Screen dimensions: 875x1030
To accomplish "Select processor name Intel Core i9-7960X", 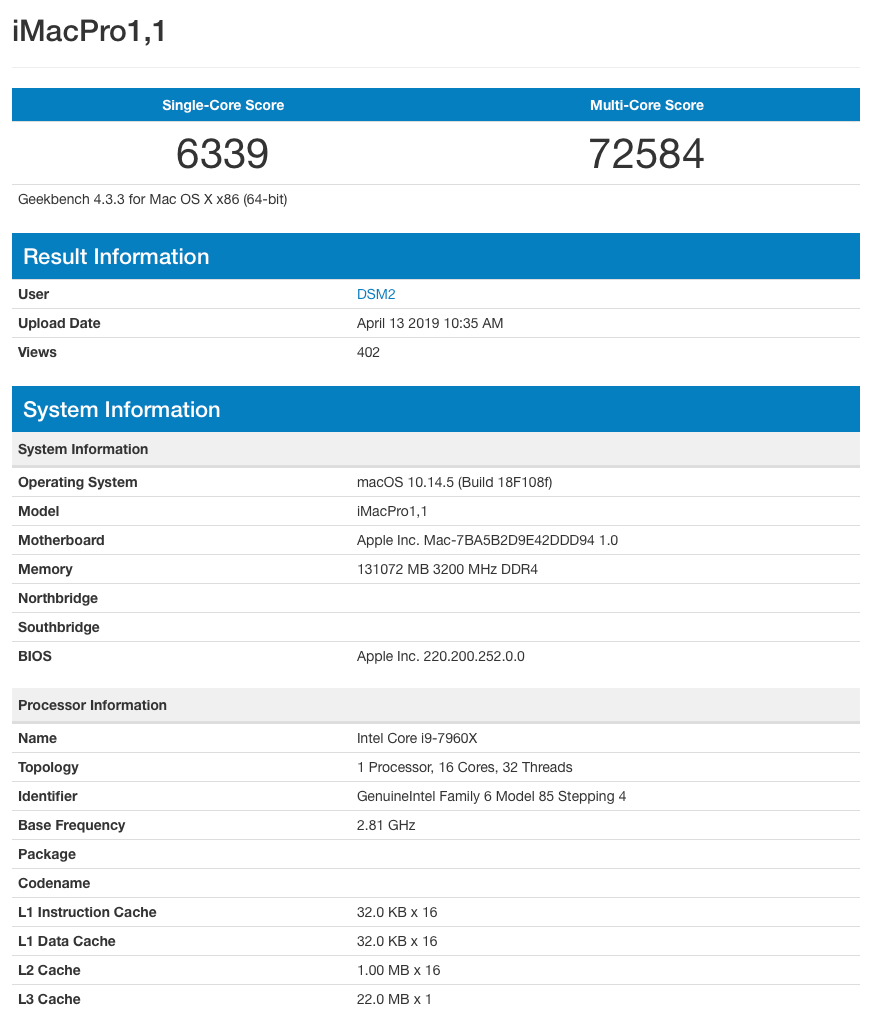I will tap(416, 738).
